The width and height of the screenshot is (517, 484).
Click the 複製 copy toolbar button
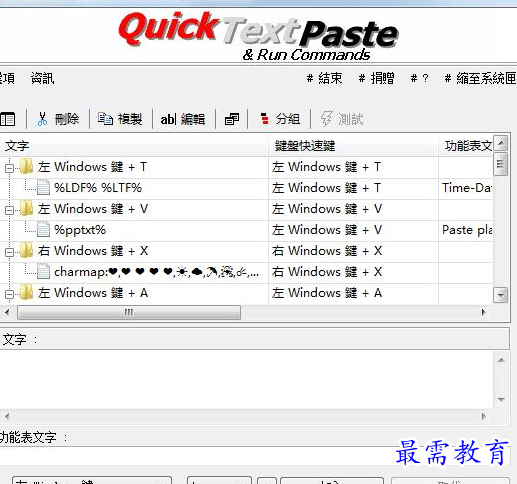pyautogui.click(x=120, y=119)
